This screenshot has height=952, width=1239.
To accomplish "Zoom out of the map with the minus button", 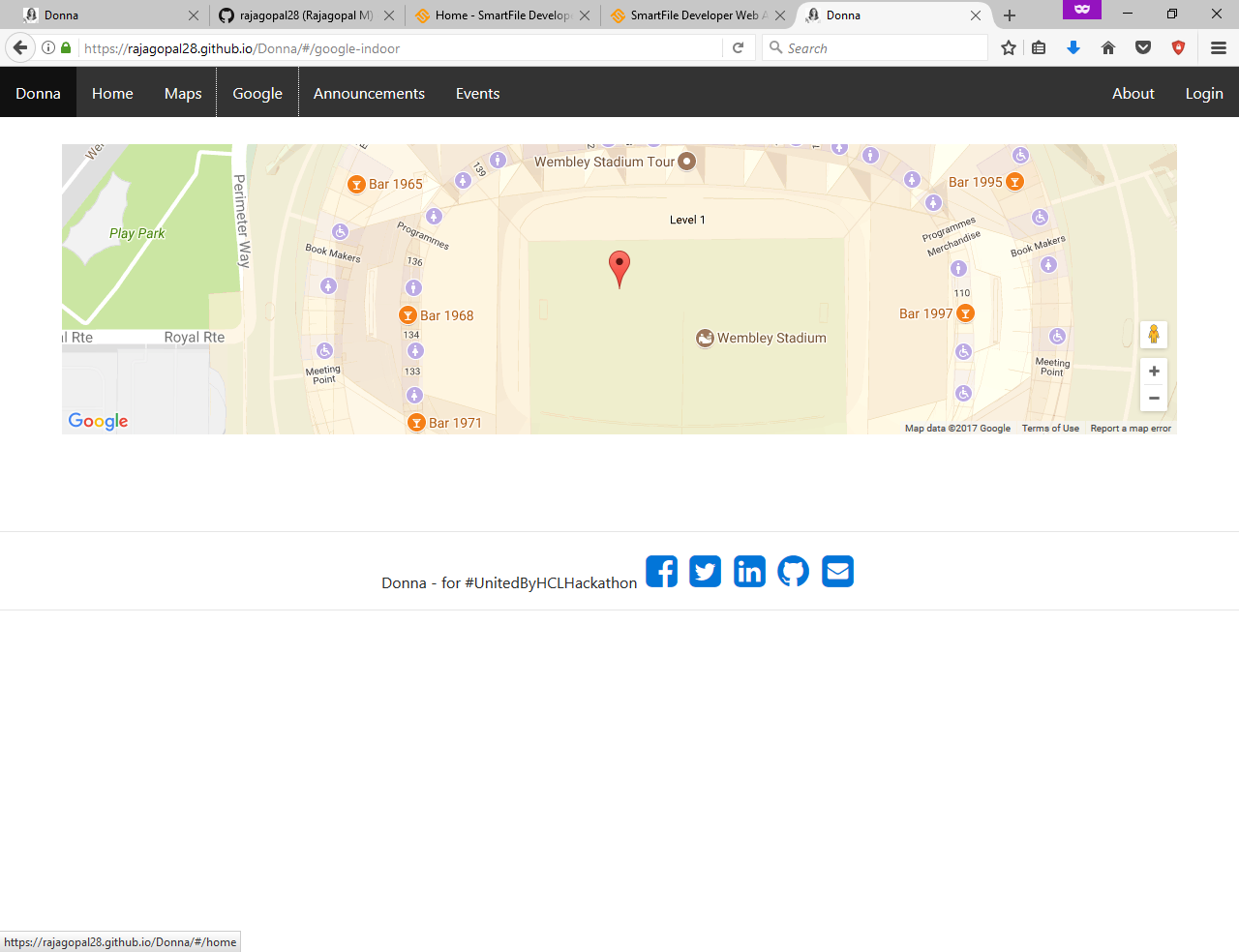I will coord(1154,398).
